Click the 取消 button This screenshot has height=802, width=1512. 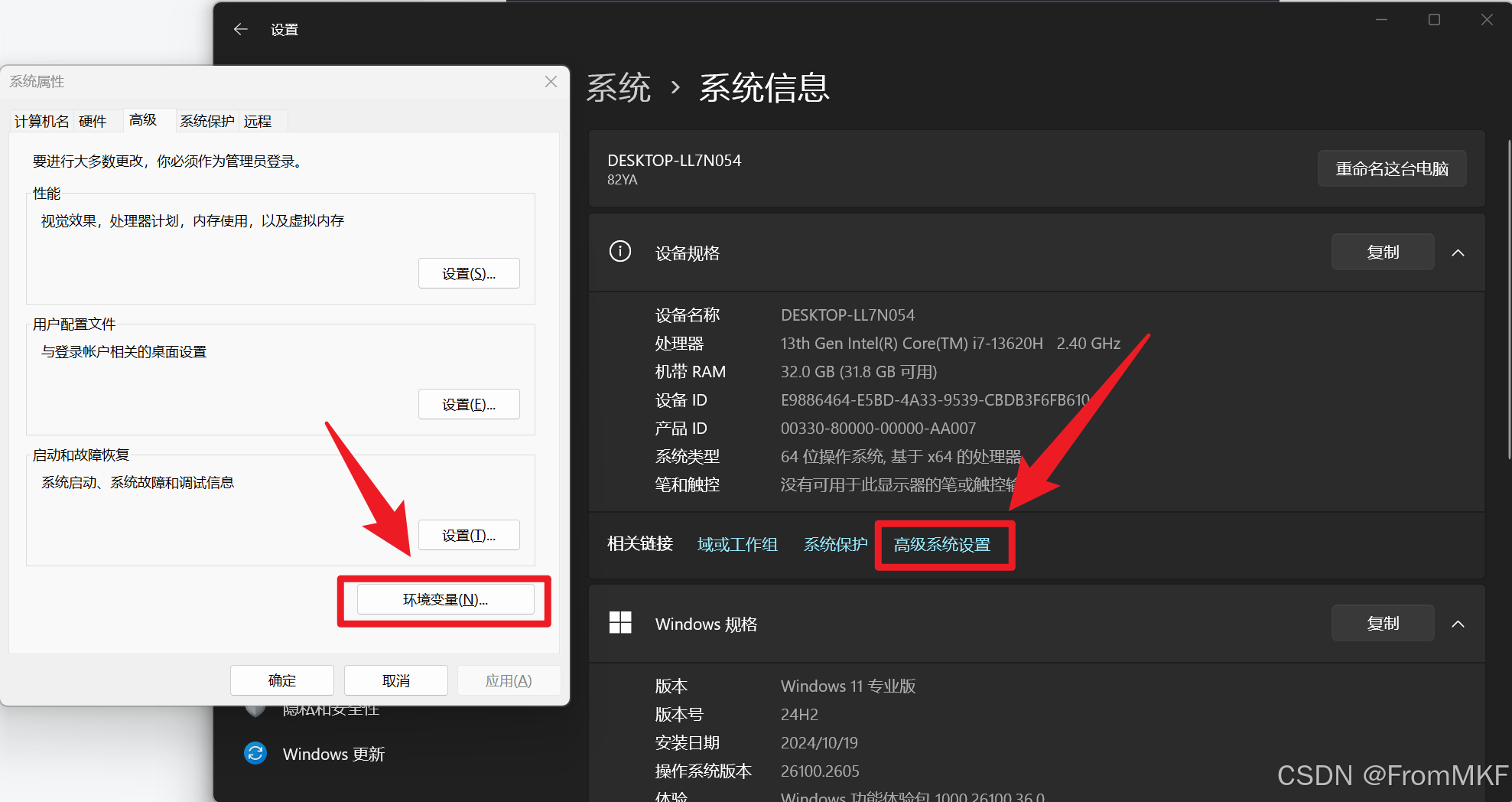click(x=396, y=680)
